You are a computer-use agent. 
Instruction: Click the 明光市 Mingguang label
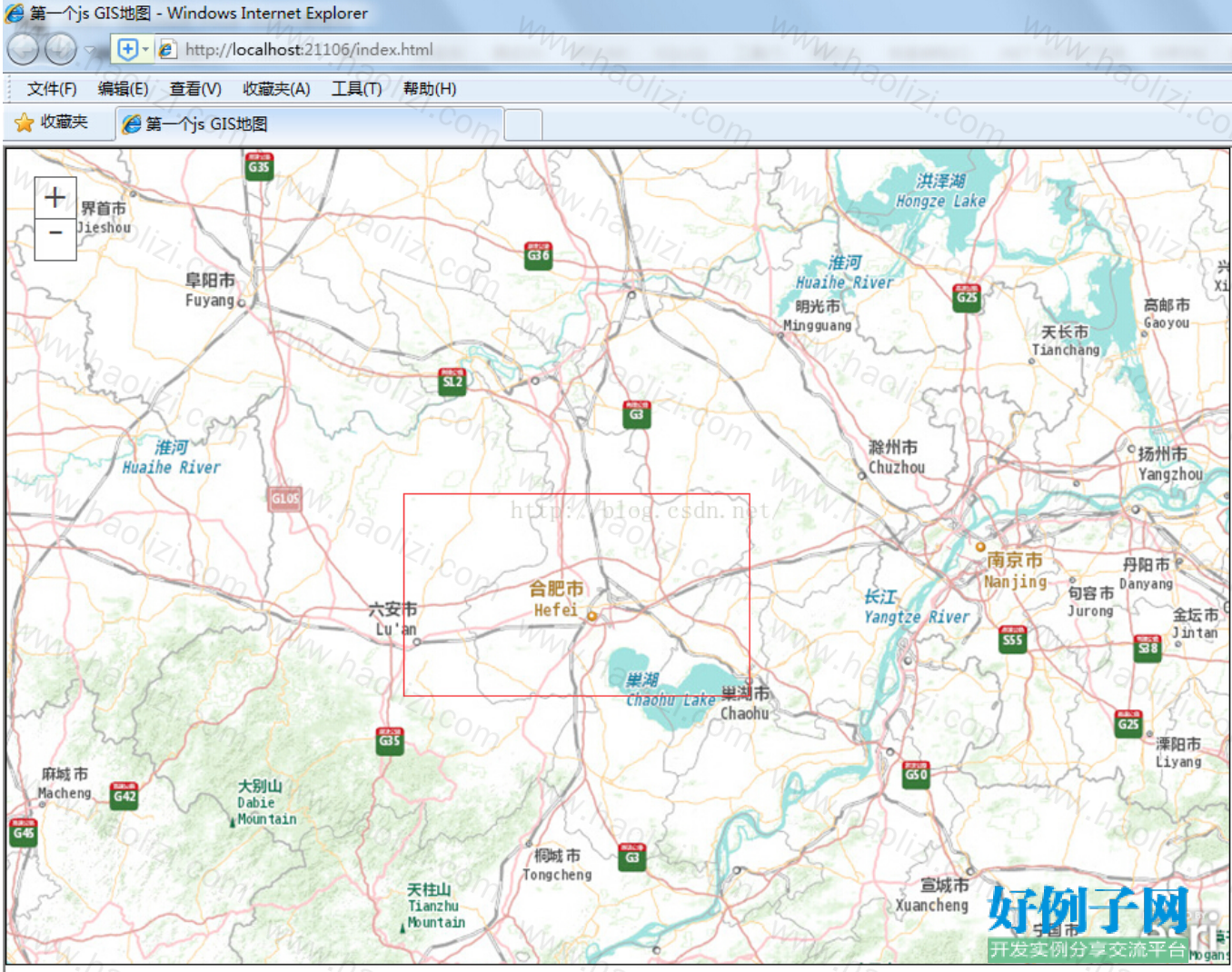(x=818, y=315)
